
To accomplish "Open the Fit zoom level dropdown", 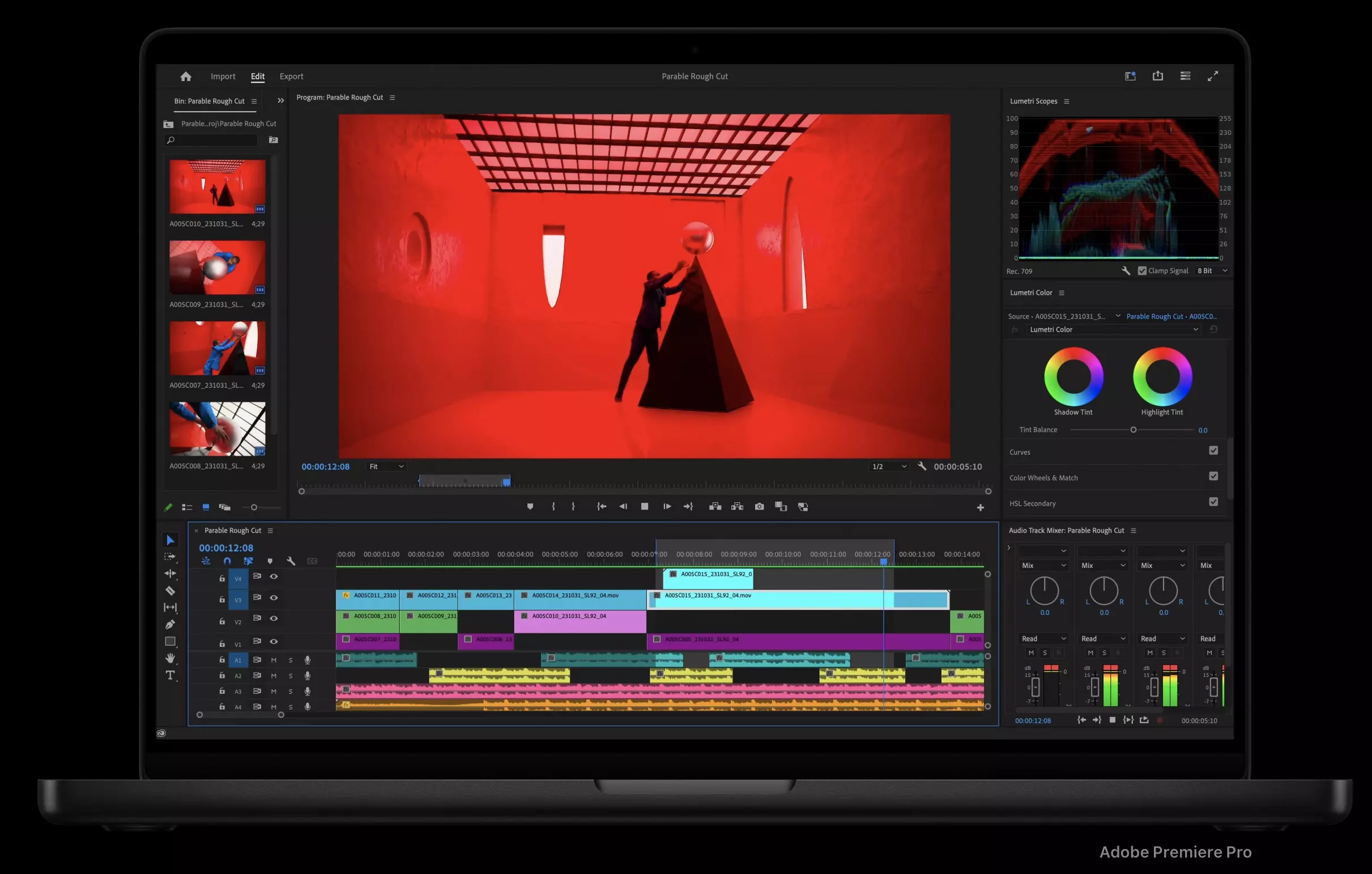I will 386,467.
